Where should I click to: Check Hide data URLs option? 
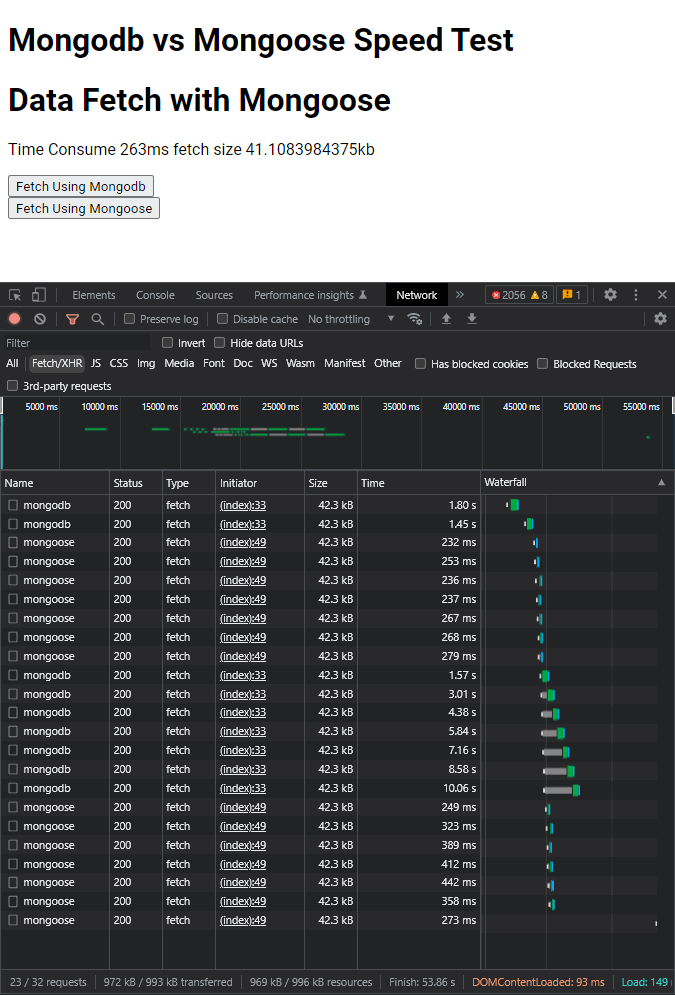pyautogui.click(x=220, y=343)
